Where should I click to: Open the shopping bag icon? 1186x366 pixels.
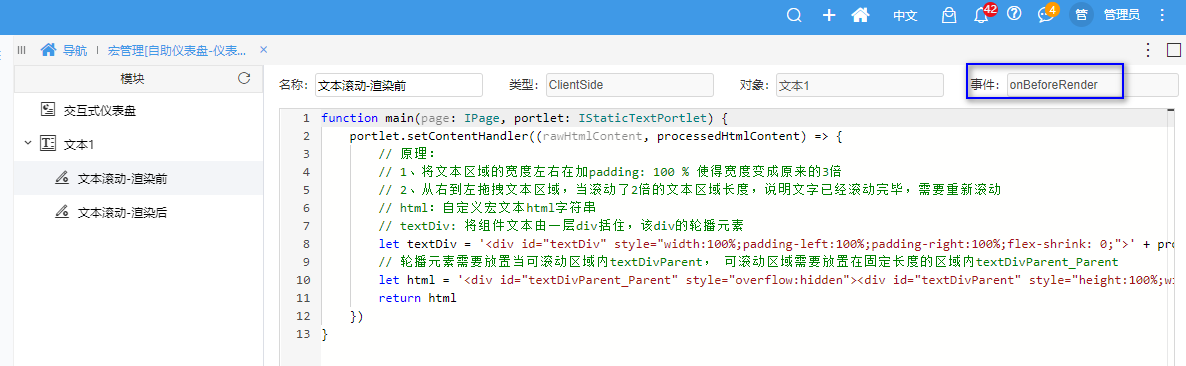tap(948, 15)
